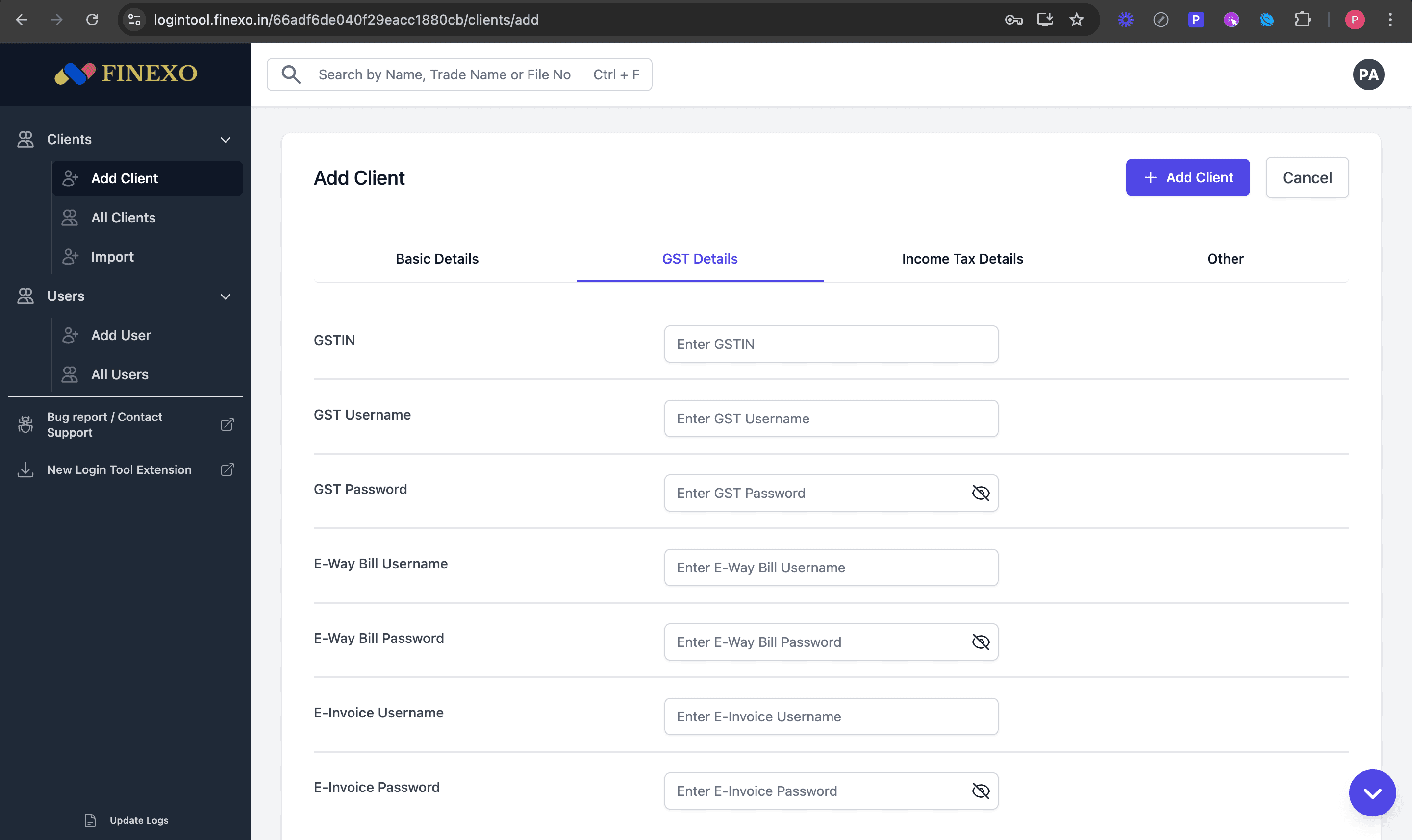This screenshot has width=1412, height=840.
Task: Toggle visibility of GST Password field
Action: point(981,493)
